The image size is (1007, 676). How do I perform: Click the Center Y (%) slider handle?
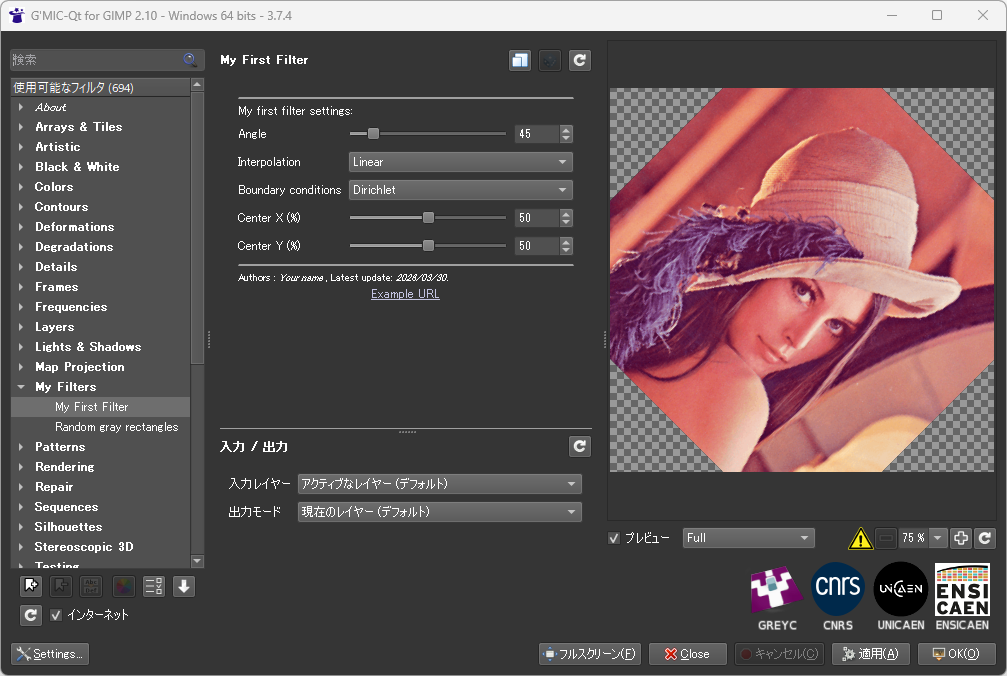coord(428,246)
